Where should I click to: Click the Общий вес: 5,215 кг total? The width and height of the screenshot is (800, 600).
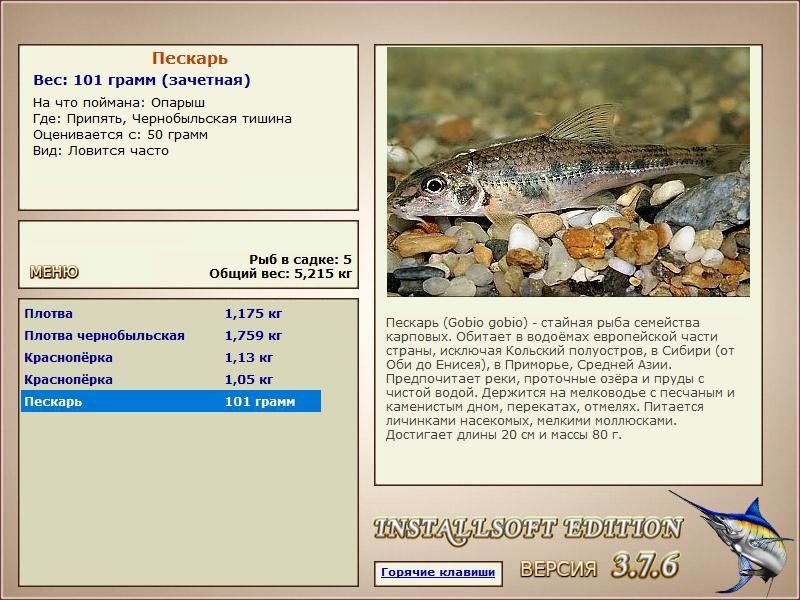click(x=281, y=273)
